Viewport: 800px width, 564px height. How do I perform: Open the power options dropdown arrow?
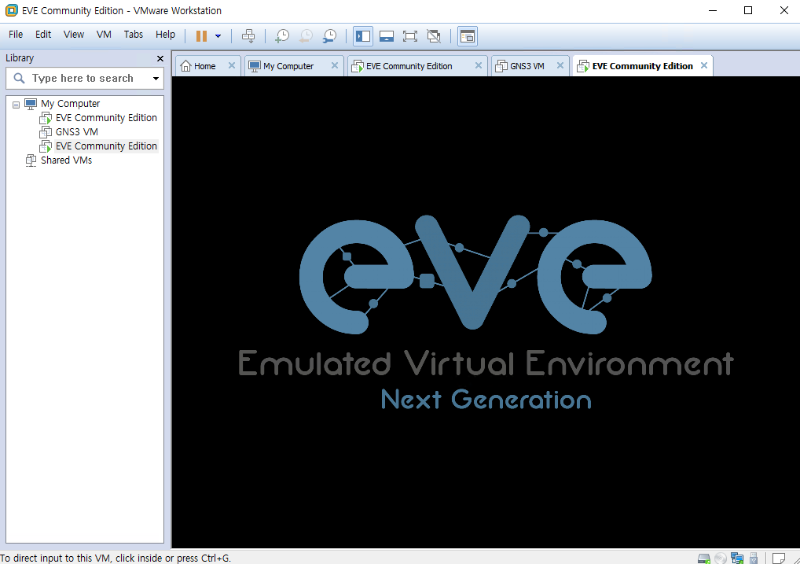tap(218, 36)
